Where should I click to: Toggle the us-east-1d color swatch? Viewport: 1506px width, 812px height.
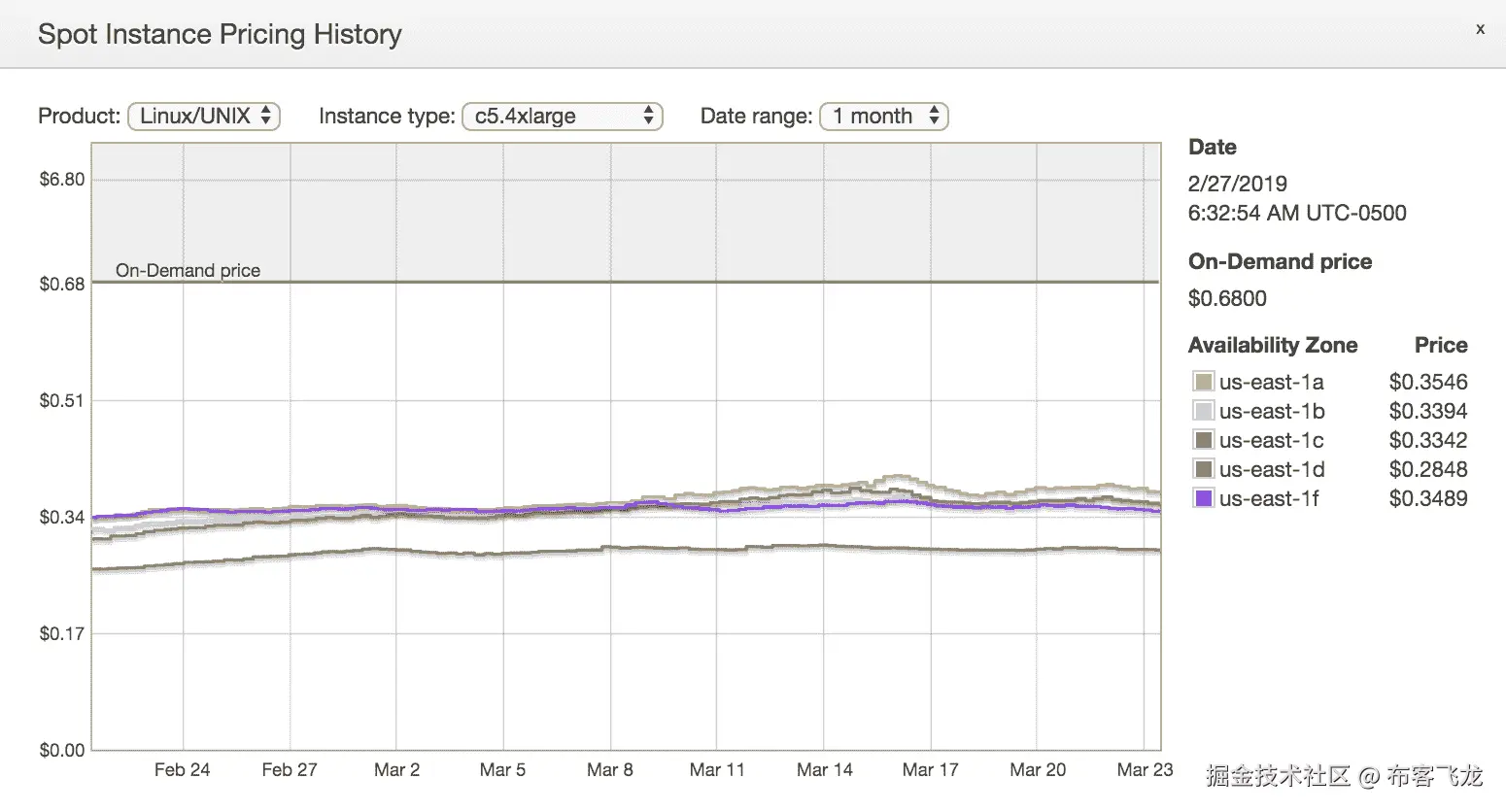pos(1204,469)
